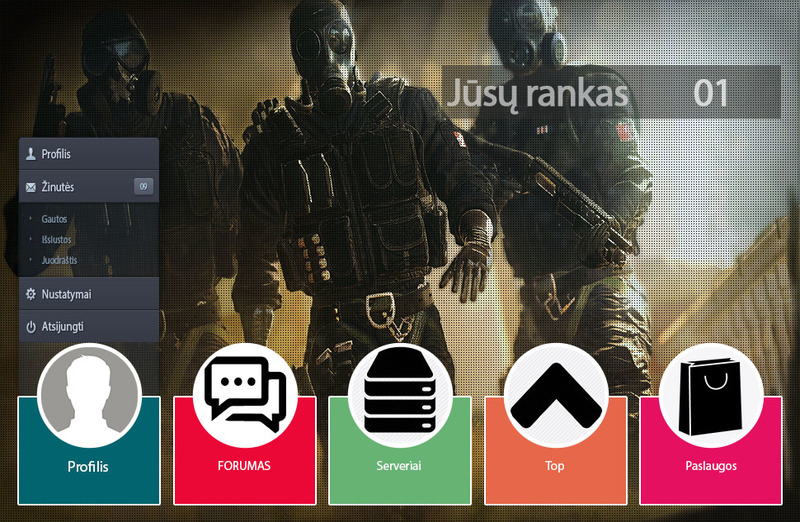800x522 pixels.
Task: Click the 01 rank number
Action: pos(710,93)
